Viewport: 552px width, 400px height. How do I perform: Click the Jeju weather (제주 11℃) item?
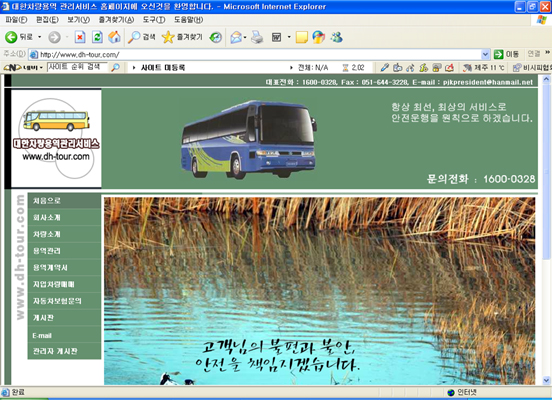pos(484,67)
